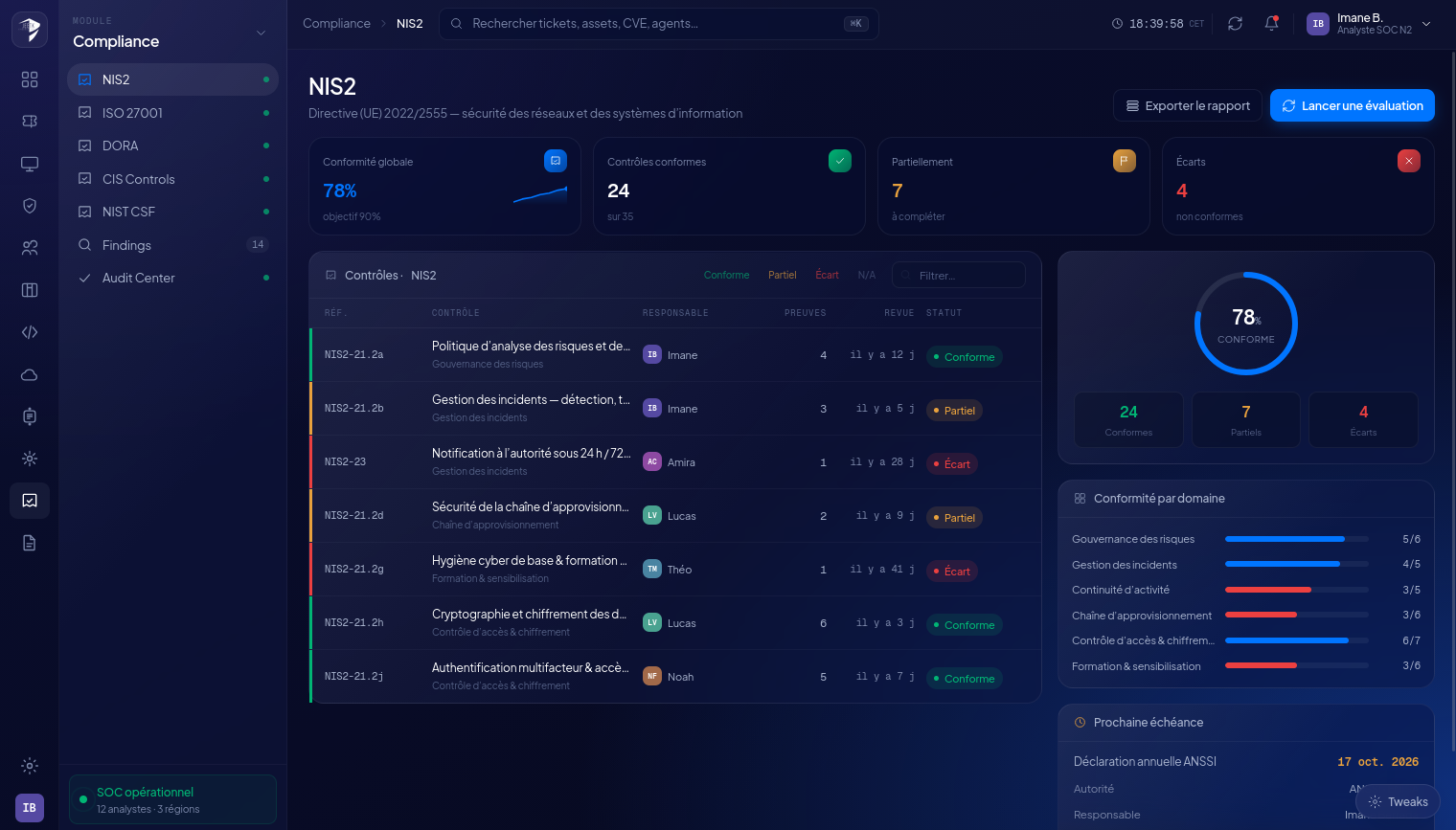
Task: Open the users icon in left rail
Action: 30,248
